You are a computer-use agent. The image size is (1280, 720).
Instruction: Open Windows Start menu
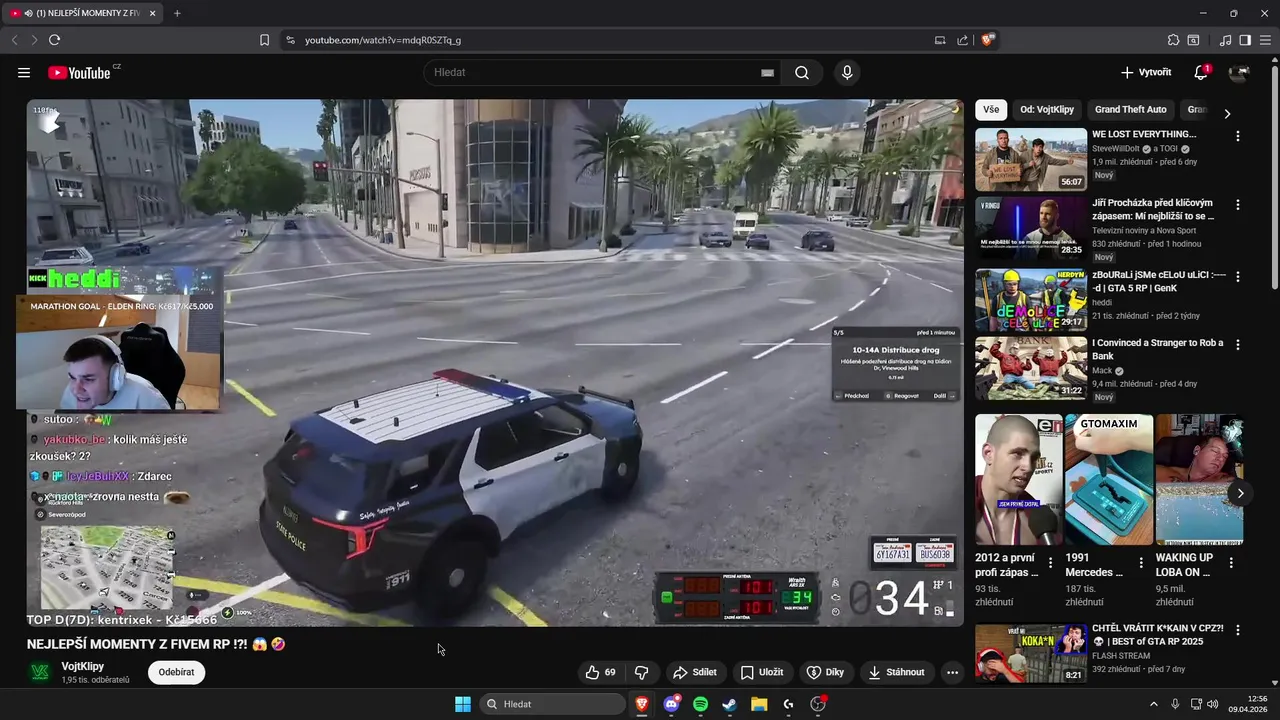[463, 704]
